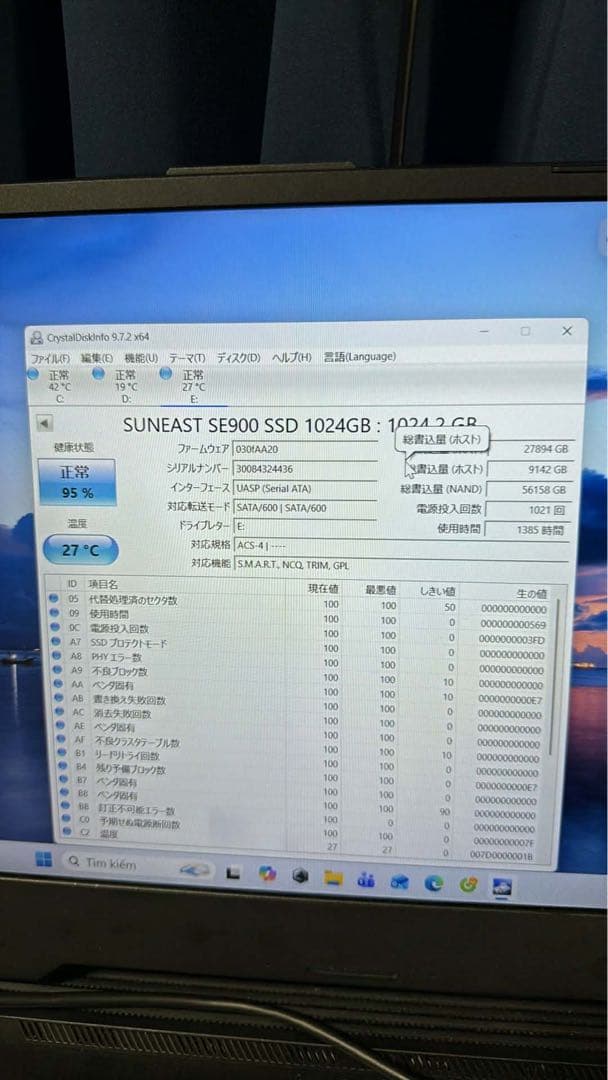Open the ヘルプ(H) menu
Screen dimensions: 608x1080
291,357
